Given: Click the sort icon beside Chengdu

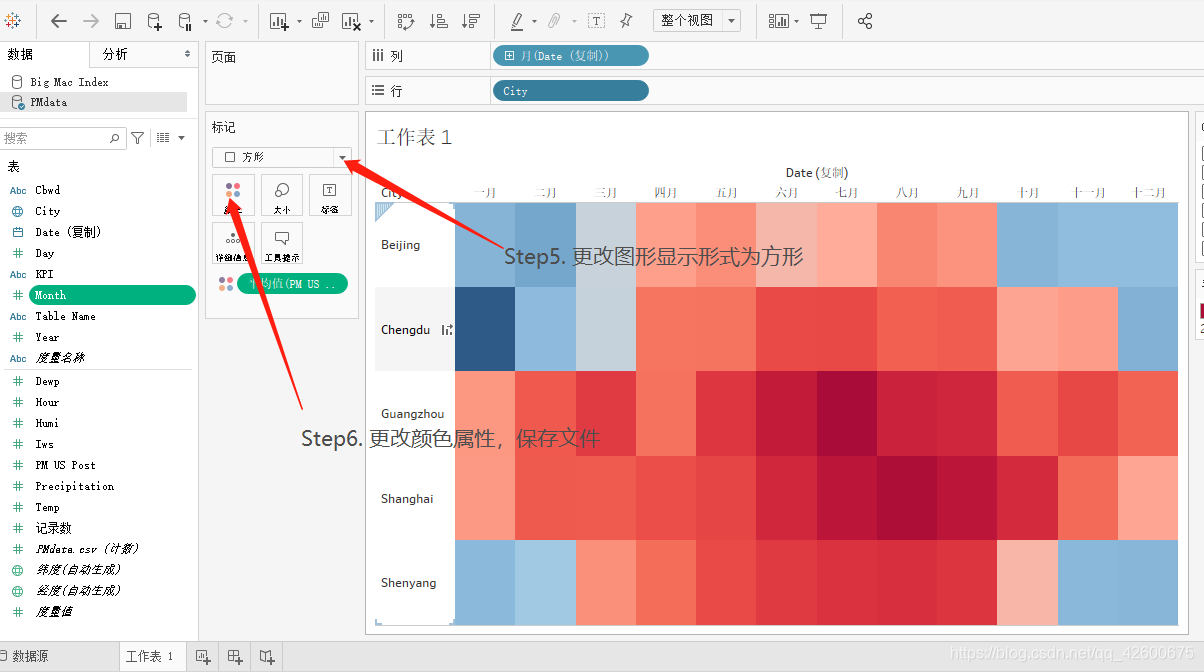Looking at the screenshot, I should [x=447, y=330].
